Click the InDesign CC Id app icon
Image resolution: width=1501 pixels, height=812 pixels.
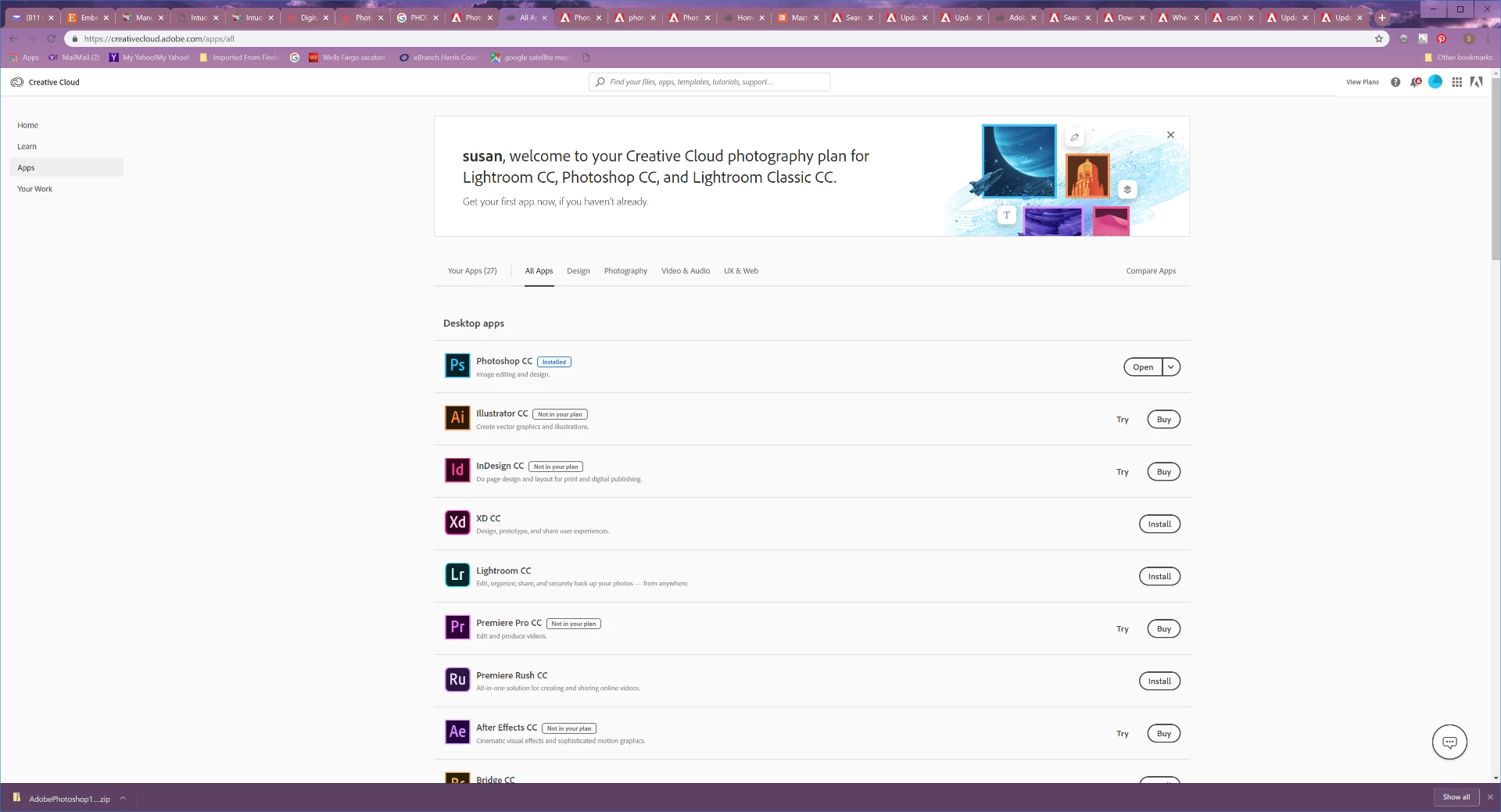point(457,470)
